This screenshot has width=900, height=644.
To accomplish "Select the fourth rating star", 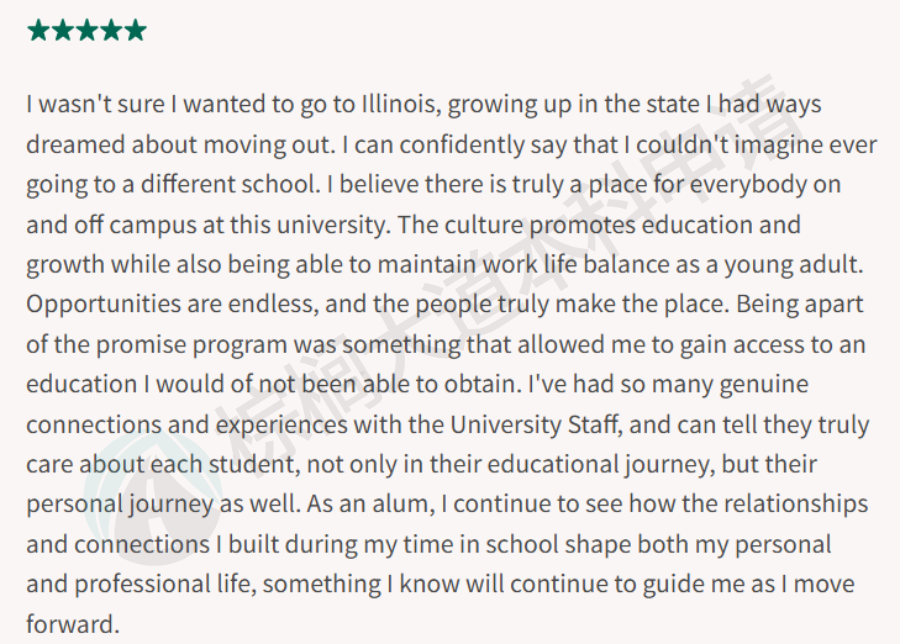I will [111, 30].
